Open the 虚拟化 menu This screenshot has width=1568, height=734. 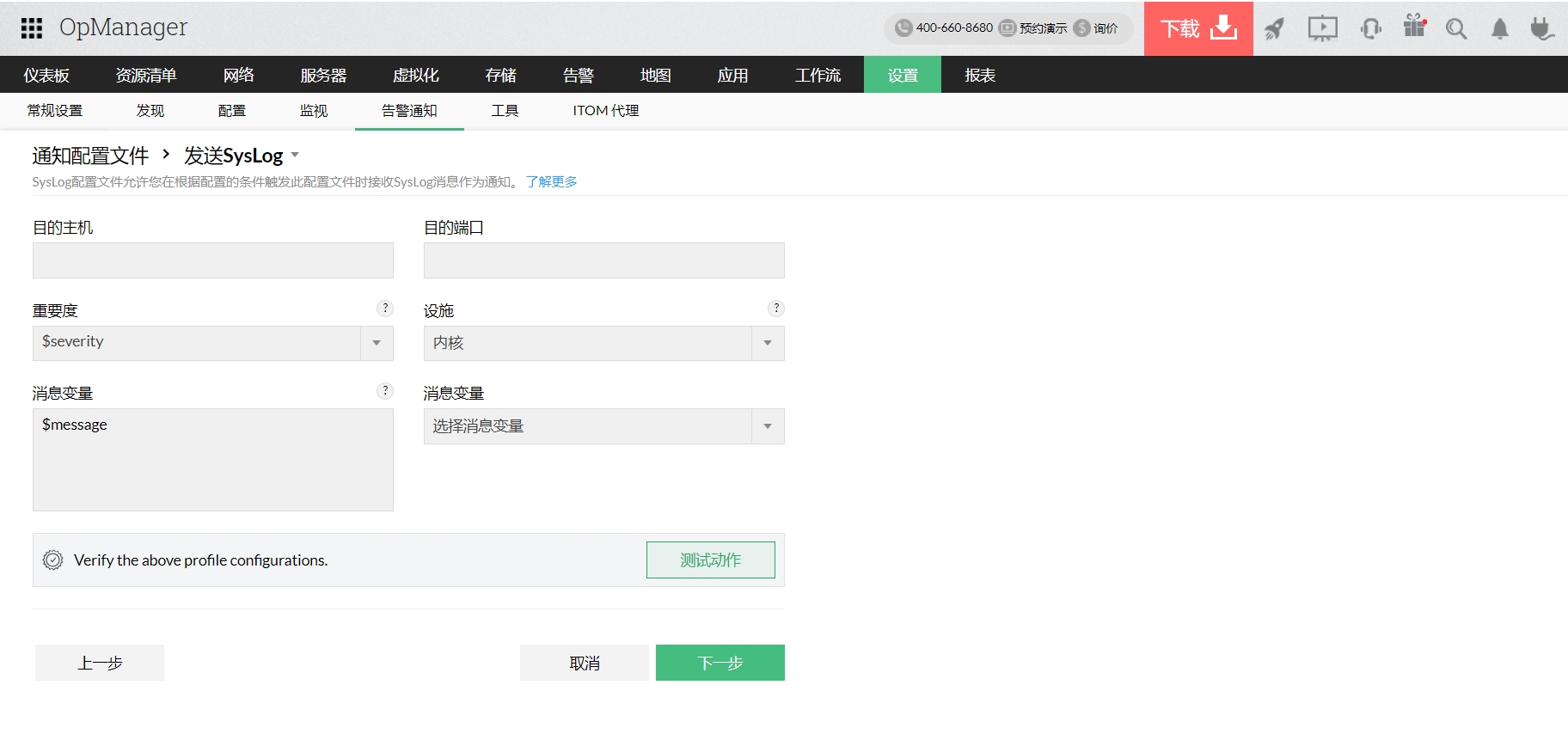416,75
